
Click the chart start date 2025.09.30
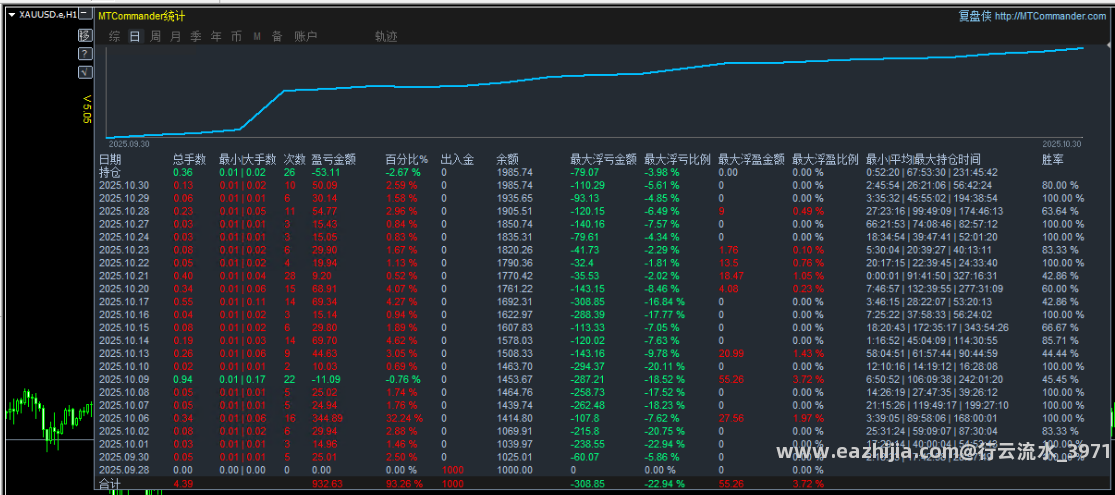(x=129, y=143)
